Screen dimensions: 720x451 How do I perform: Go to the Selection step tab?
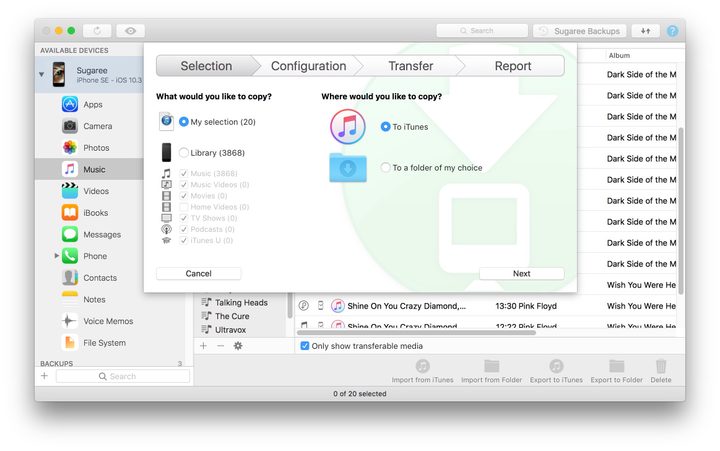tap(206, 66)
